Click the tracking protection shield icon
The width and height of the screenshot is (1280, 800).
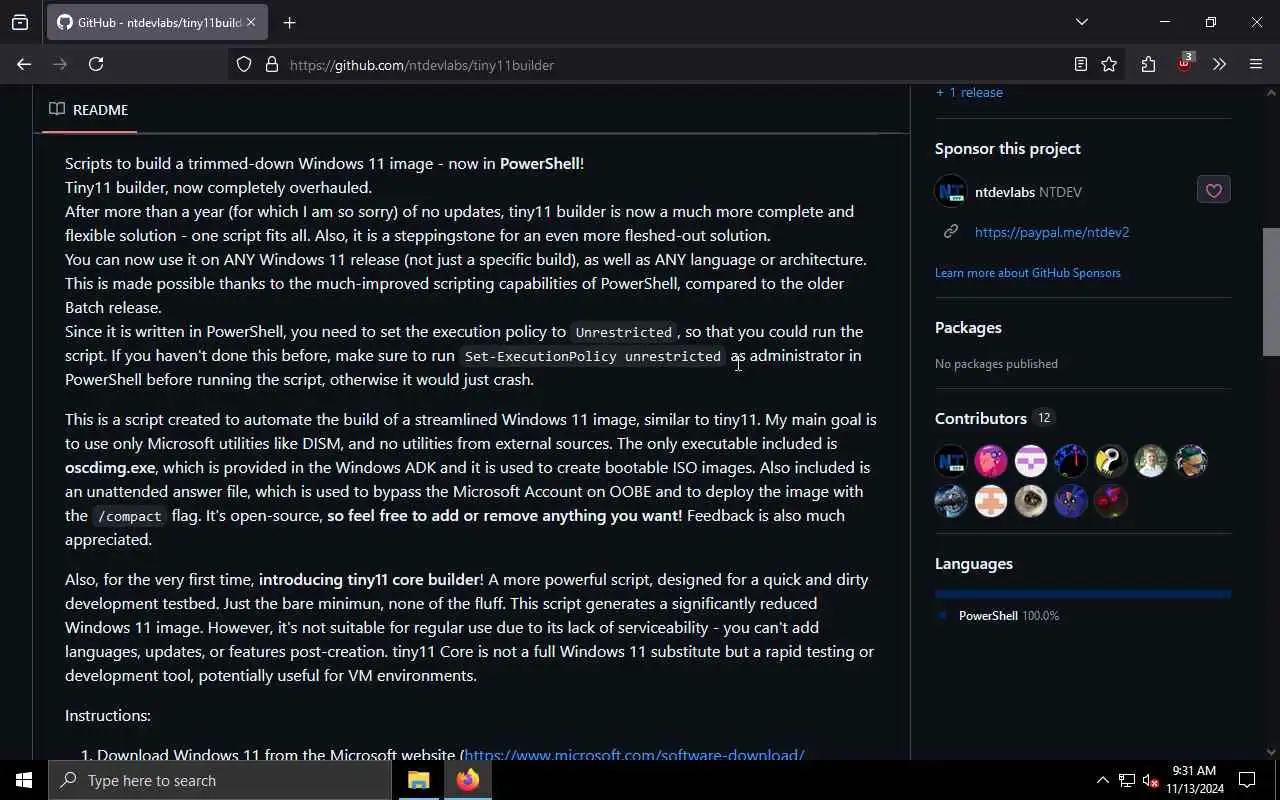point(244,65)
